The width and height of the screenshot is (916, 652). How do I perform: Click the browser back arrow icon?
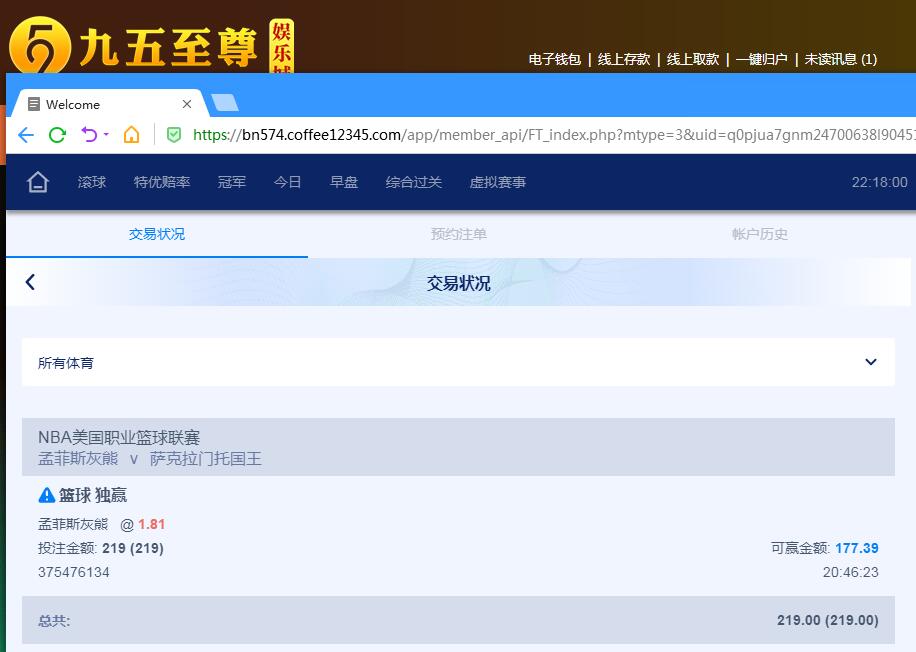26,135
